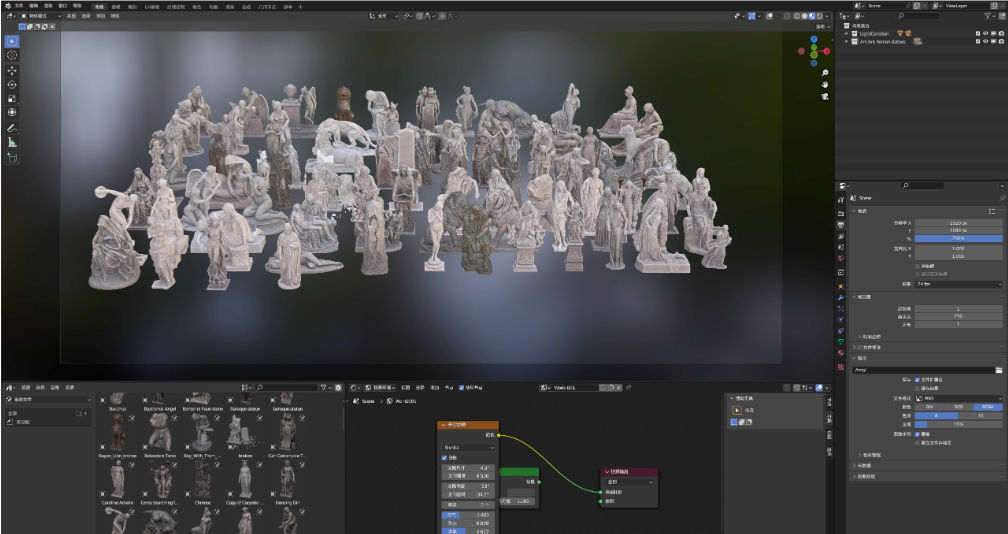The width and height of the screenshot is (1008, 534).
Task: Toggle the checkbox in the orange node
Action: point(445,458)
